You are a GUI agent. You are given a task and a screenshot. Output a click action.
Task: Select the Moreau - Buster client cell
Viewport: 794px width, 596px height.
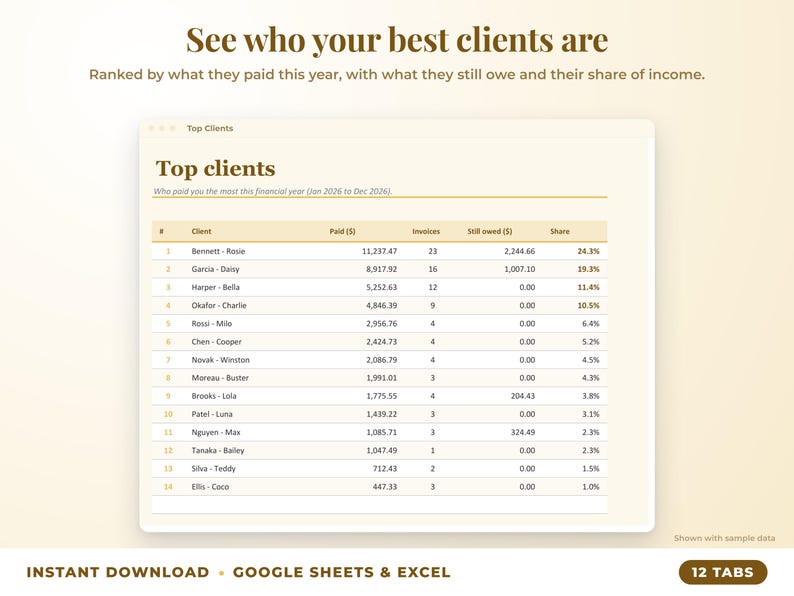click(x=220, y=378)
